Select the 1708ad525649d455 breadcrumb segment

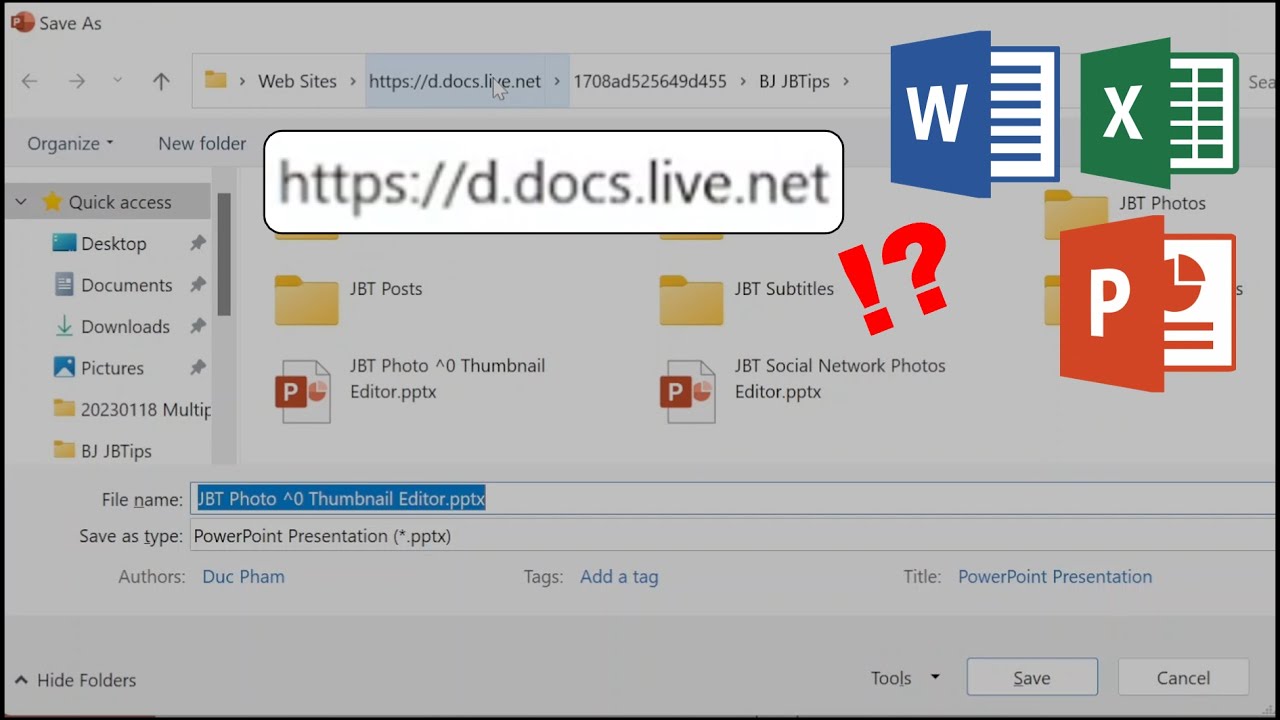[650, 82]
